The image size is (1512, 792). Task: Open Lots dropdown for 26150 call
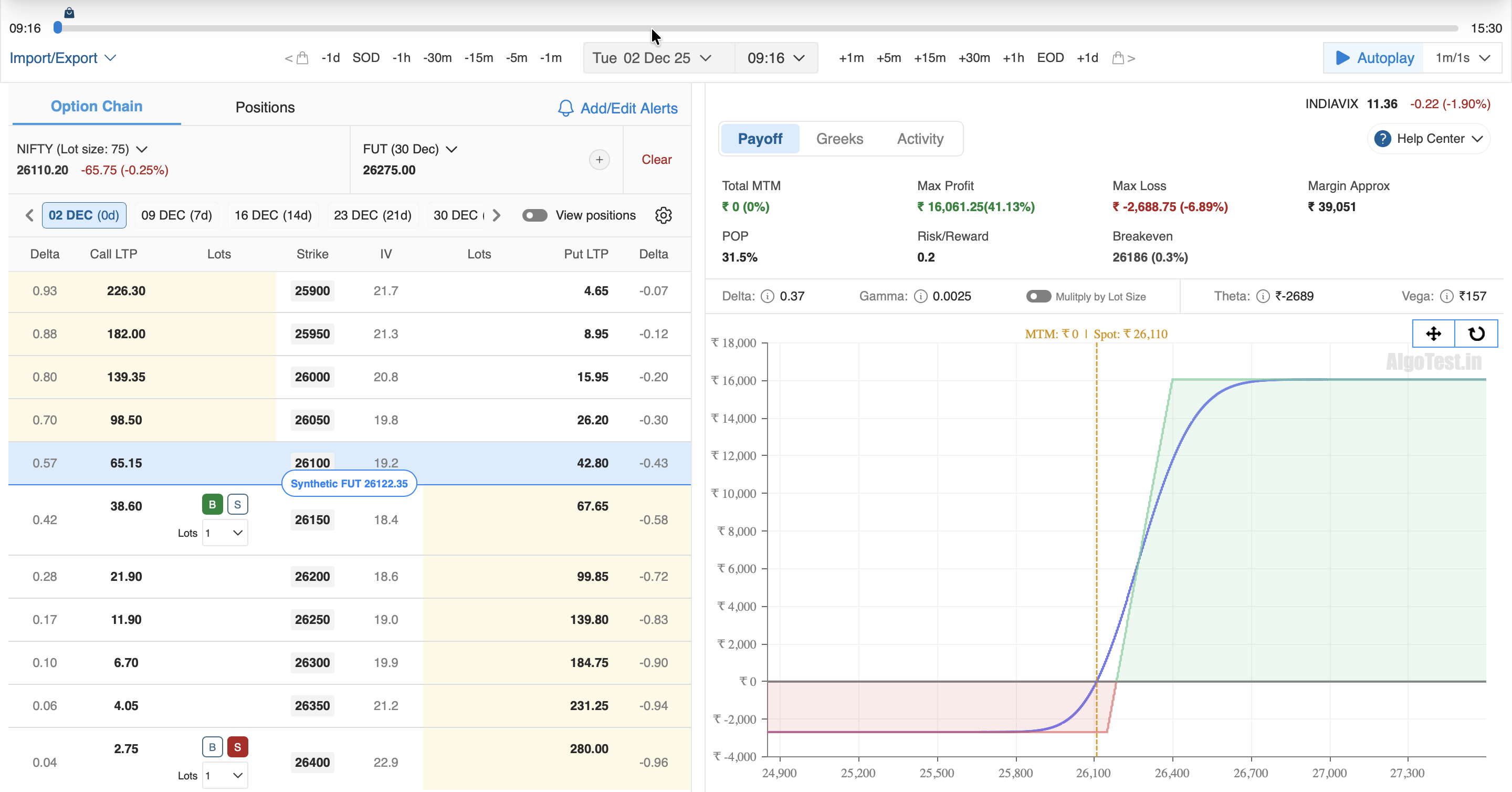225,533
